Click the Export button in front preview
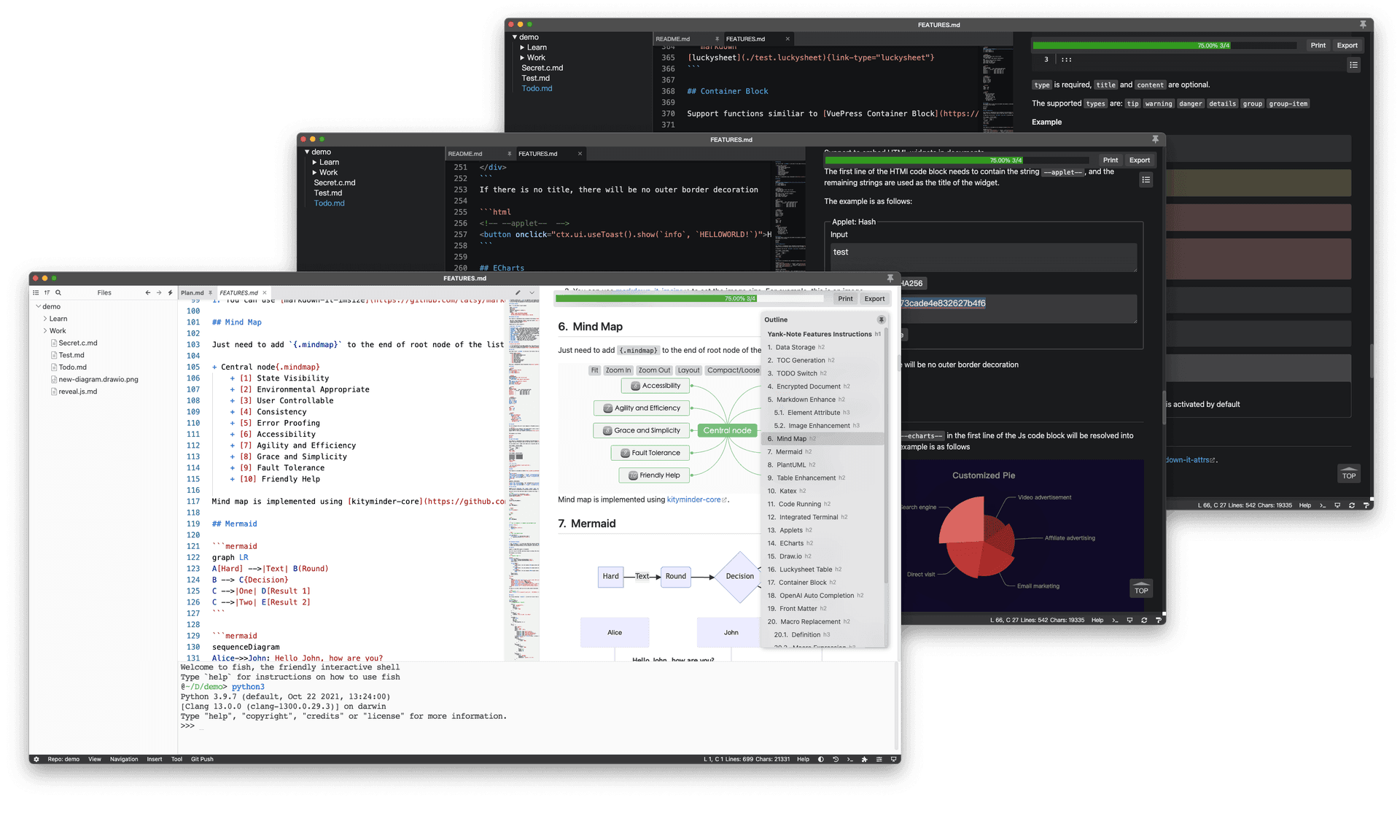The width and height of the screenshot is (1400, 840). (x=874, y=298)
